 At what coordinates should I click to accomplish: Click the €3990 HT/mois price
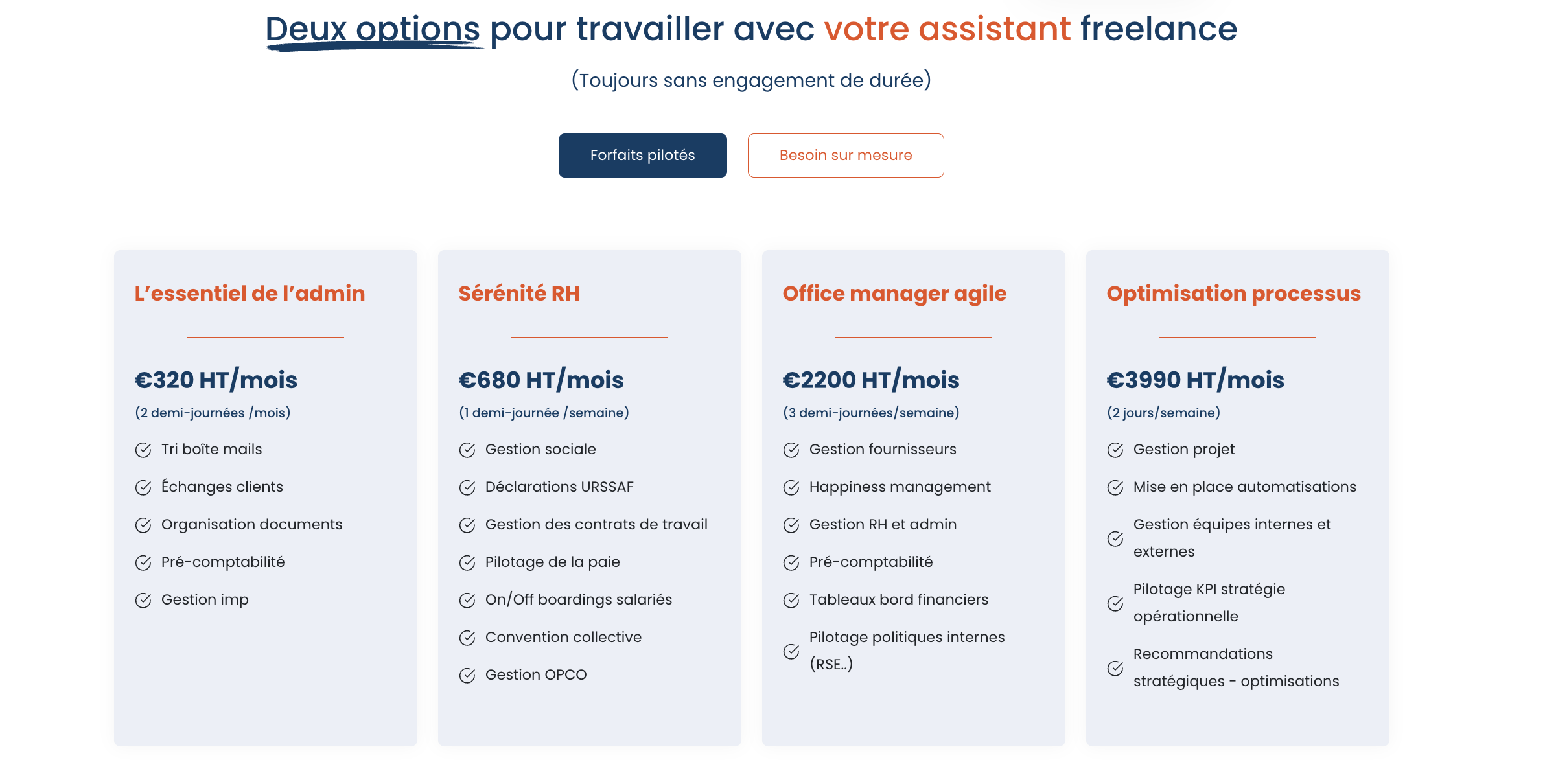tap(1195, 380)
